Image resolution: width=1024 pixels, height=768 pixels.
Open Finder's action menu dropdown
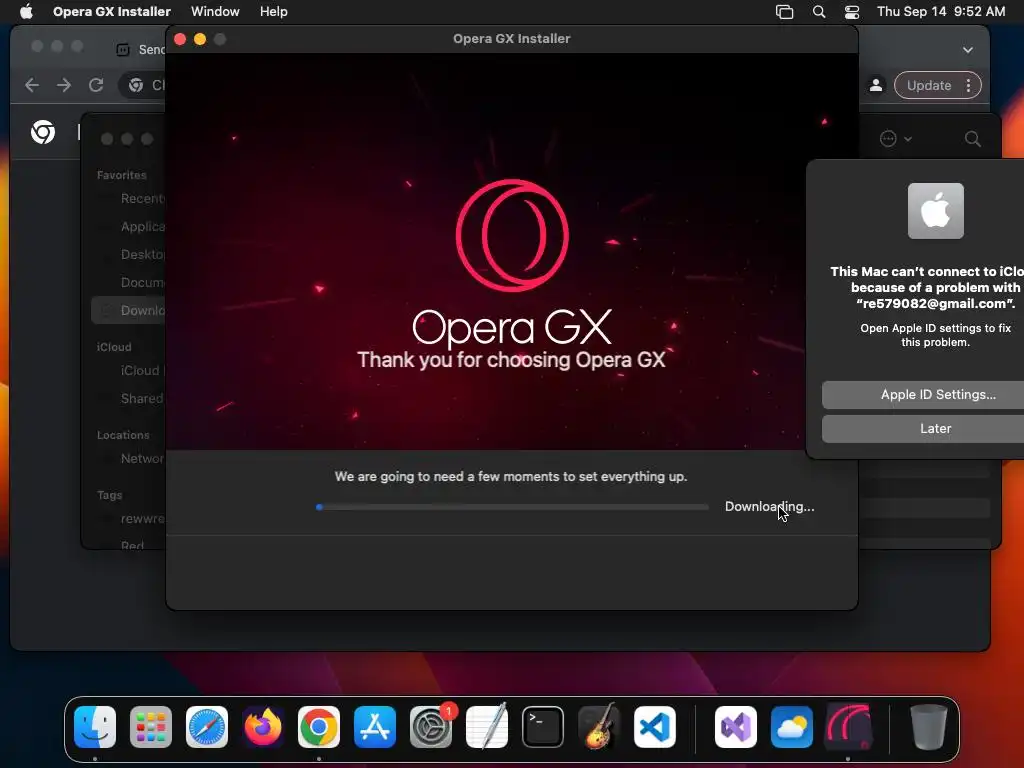pos(895,138)
